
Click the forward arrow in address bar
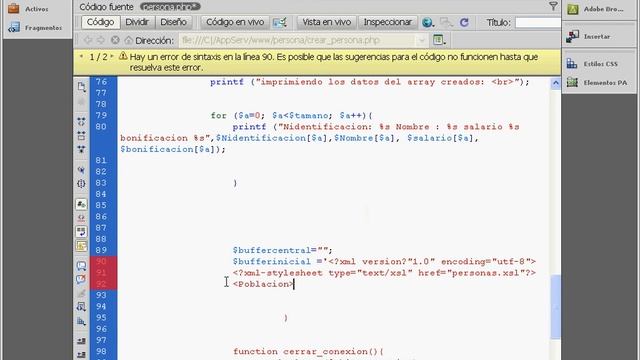click(x=101, y=40)
